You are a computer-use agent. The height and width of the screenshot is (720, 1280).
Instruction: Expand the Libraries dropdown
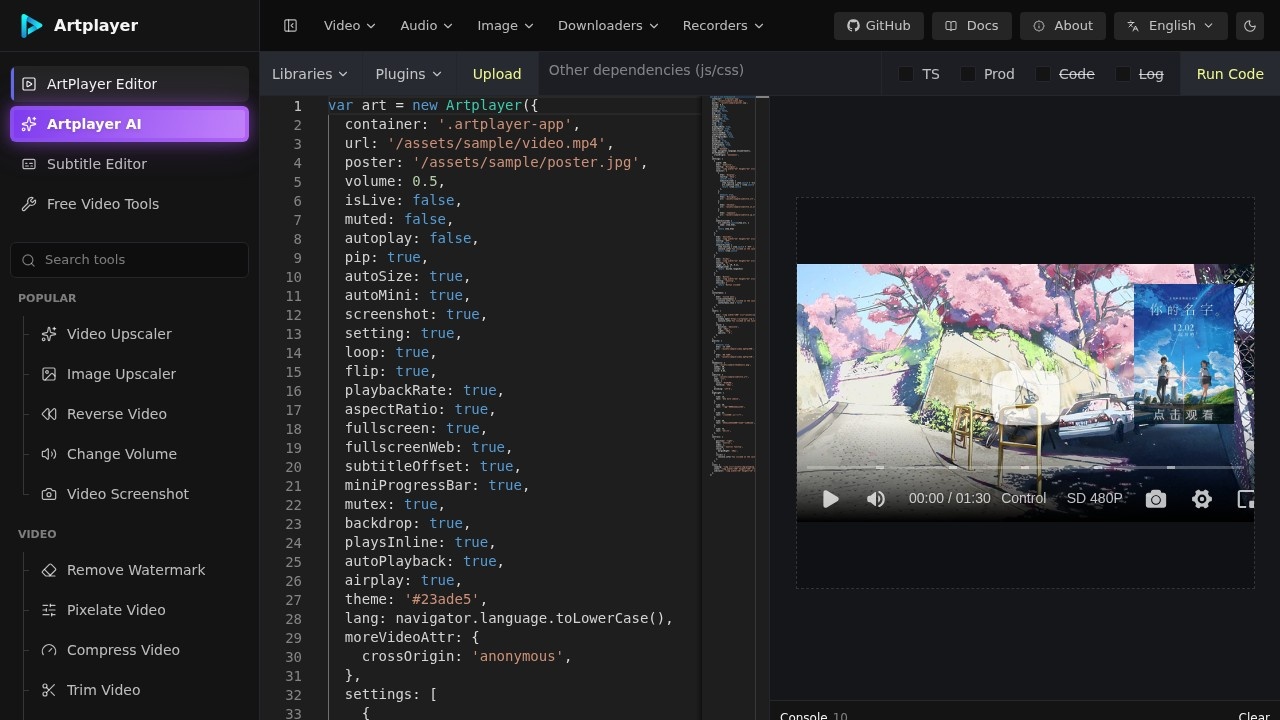(x=310, y=74)
